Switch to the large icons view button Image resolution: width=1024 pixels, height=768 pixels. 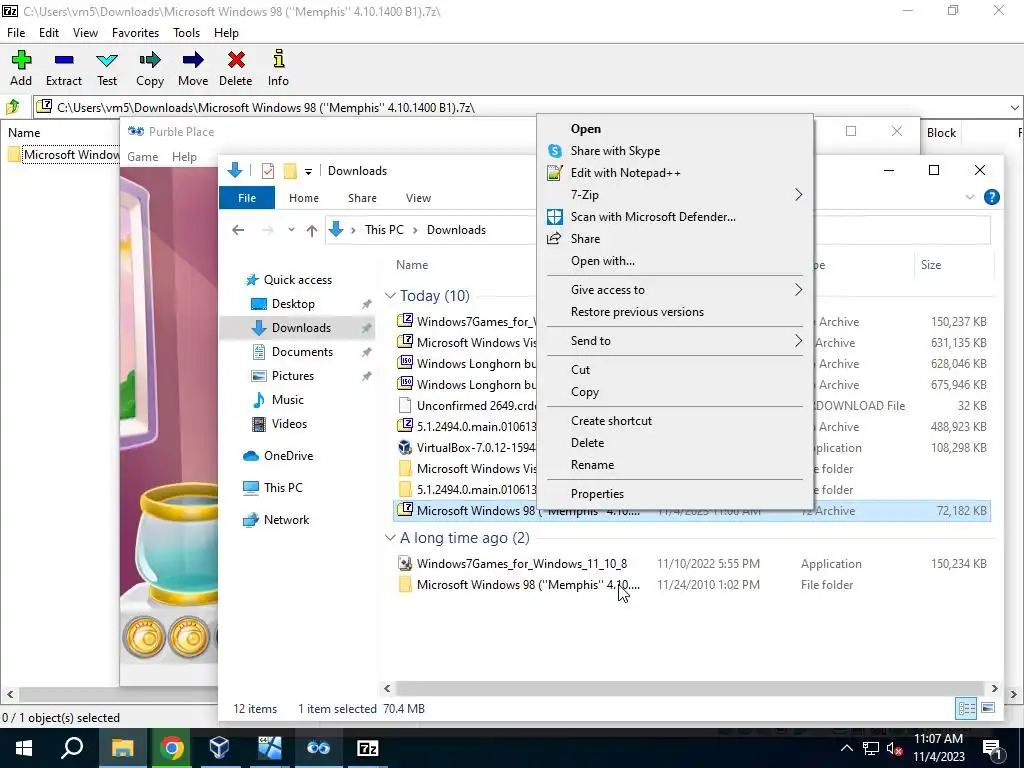tap(988, 708)
